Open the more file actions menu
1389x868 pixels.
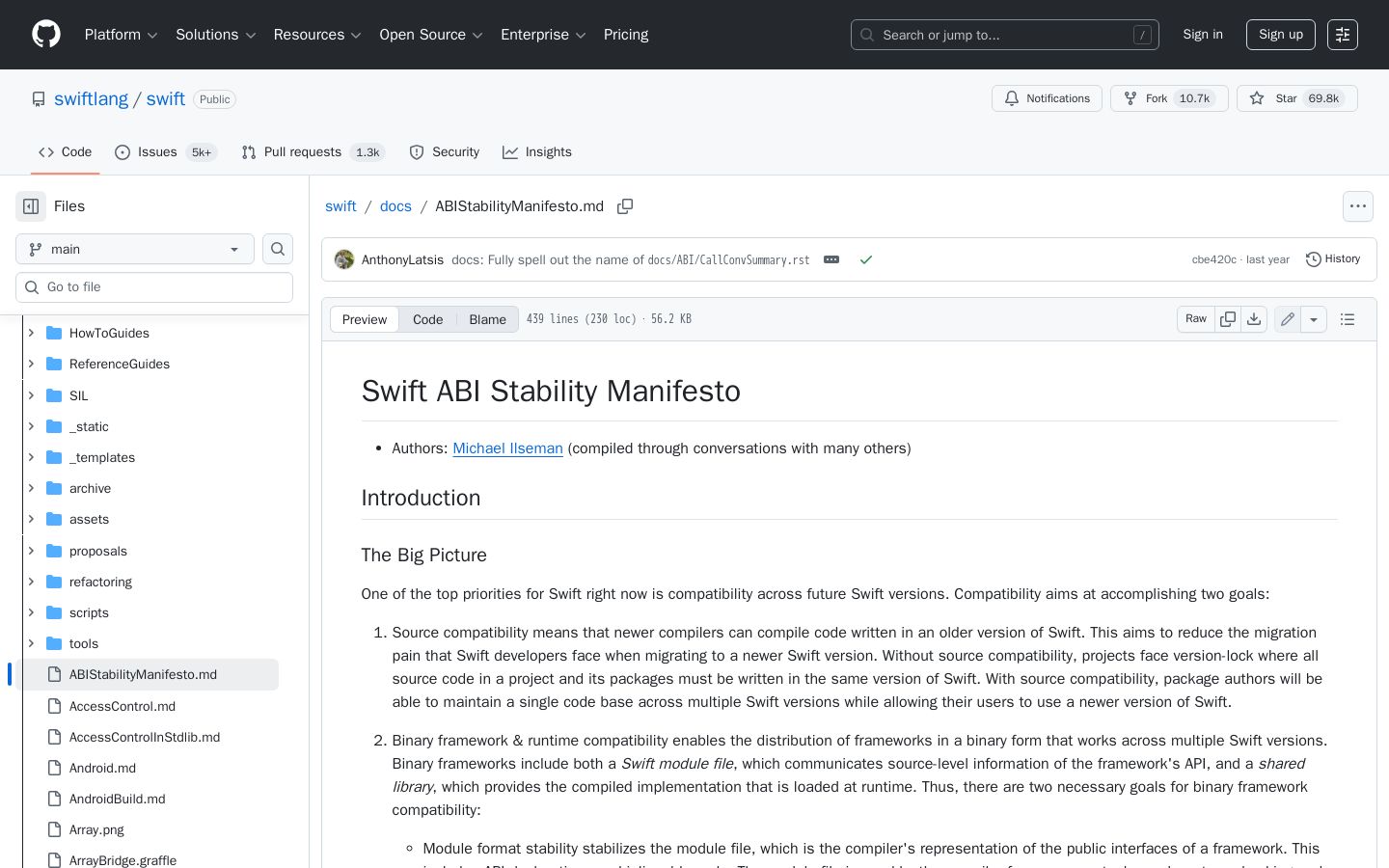pos(1358,206)
